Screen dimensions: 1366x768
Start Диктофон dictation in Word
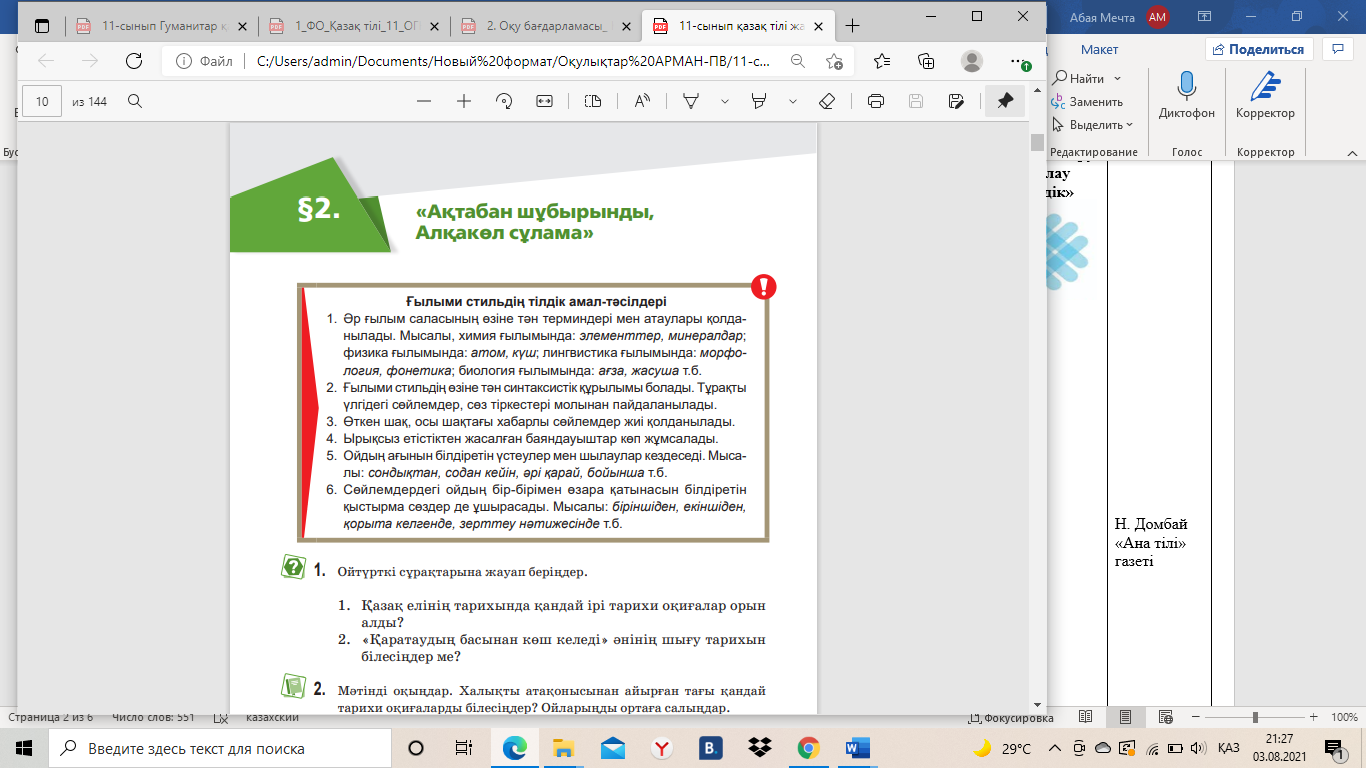tap(1187, 97)
